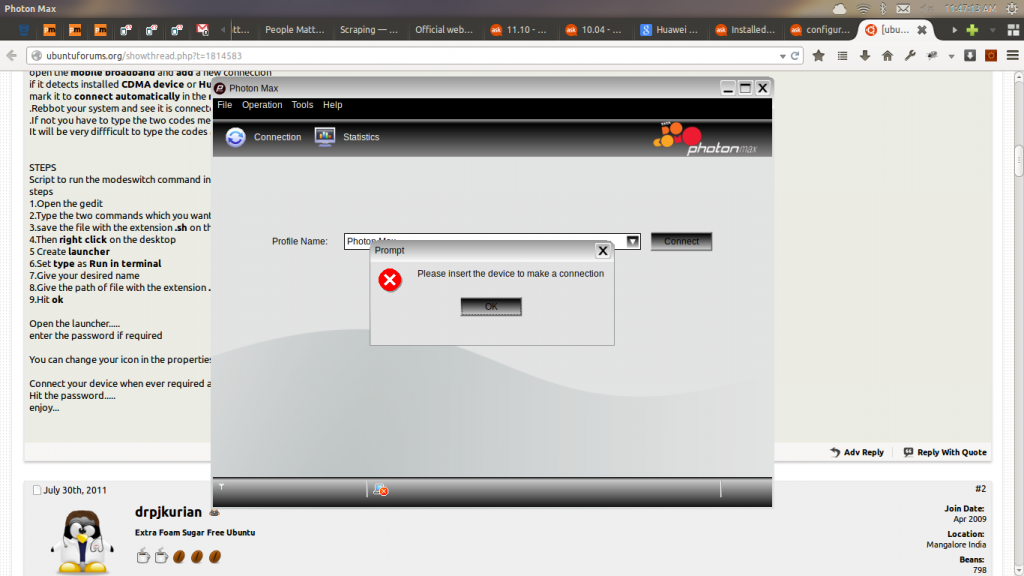Open the cloud indicator in top panel
Image resolution: width=1024 pixels, height=576 pixels.
tap(839, 8)
